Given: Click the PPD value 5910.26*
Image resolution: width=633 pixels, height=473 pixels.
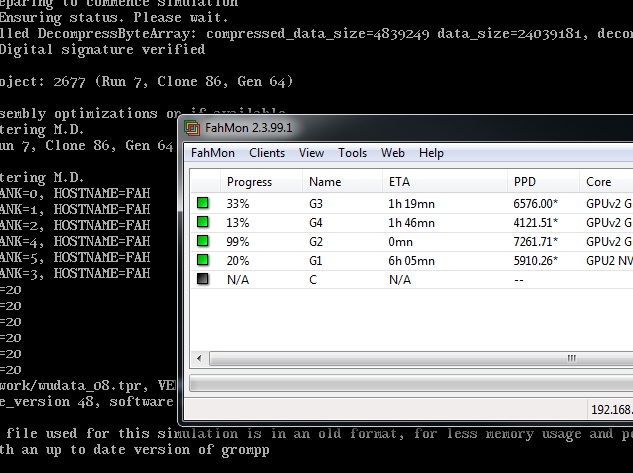Looking at the screenshot, I should (x=535, y=261).
